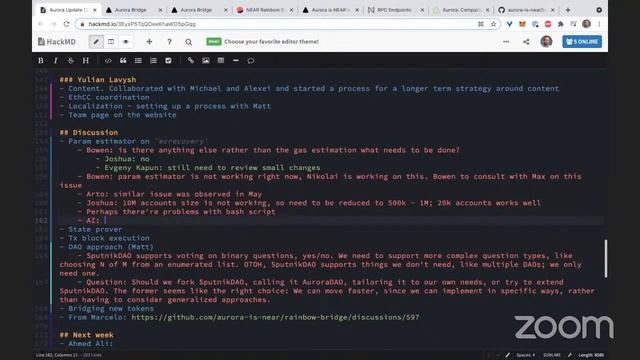Open the MetaMask fox extension

coord(522,24)
